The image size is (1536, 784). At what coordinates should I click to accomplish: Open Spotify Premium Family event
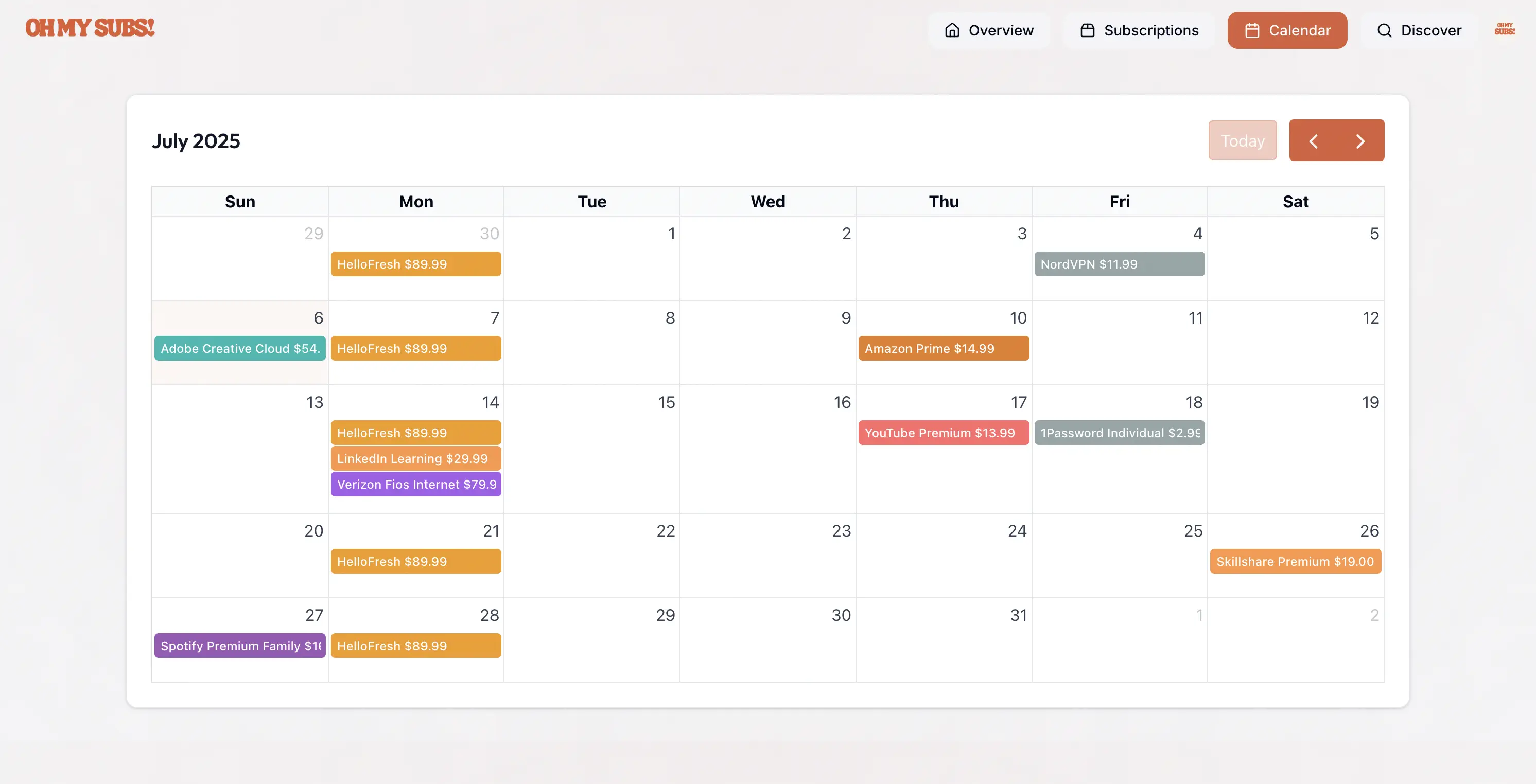point(240,646)
